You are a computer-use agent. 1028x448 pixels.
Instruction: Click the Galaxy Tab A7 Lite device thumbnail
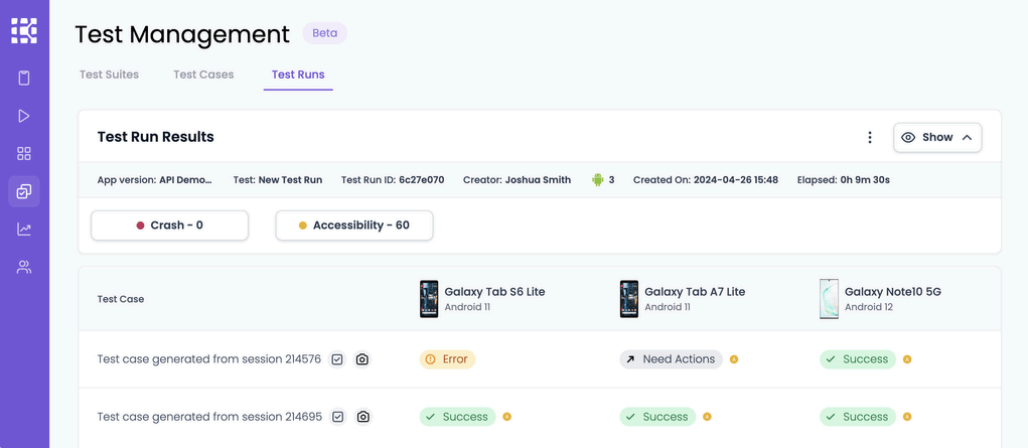629,299
